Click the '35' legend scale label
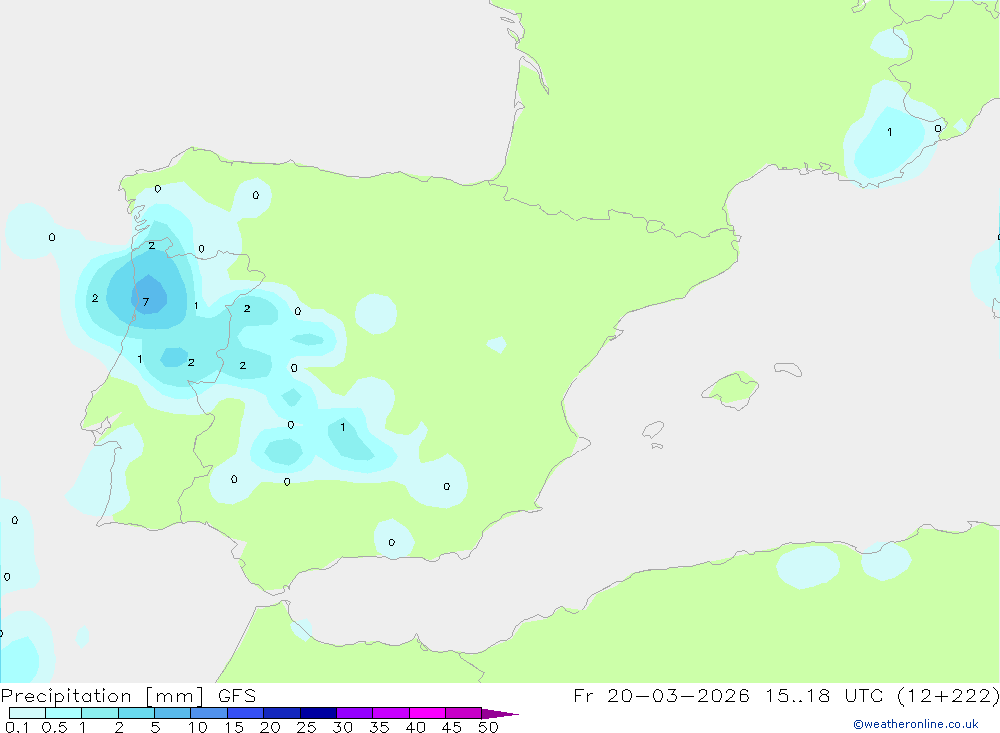 tap(379, 727)
